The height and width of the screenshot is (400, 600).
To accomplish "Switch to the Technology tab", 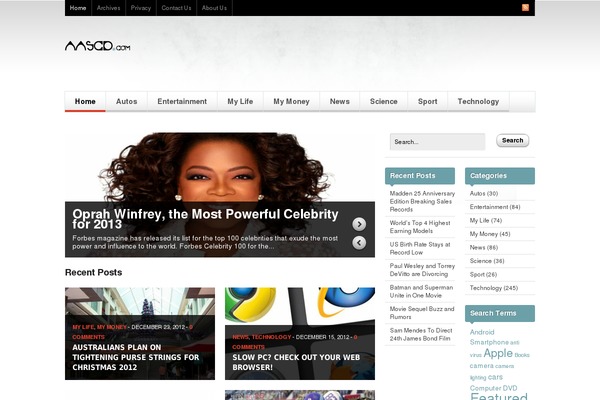I will pyautogui.click(x=478, y=101).
